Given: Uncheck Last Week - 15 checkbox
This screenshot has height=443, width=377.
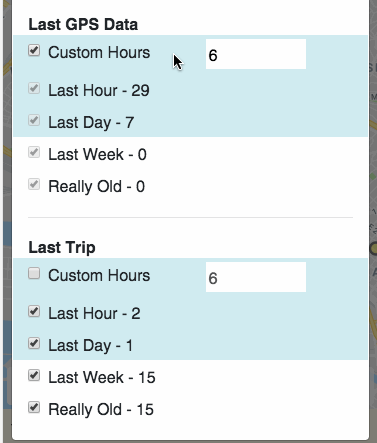Looking at the screenshot, I should point(34,375).
